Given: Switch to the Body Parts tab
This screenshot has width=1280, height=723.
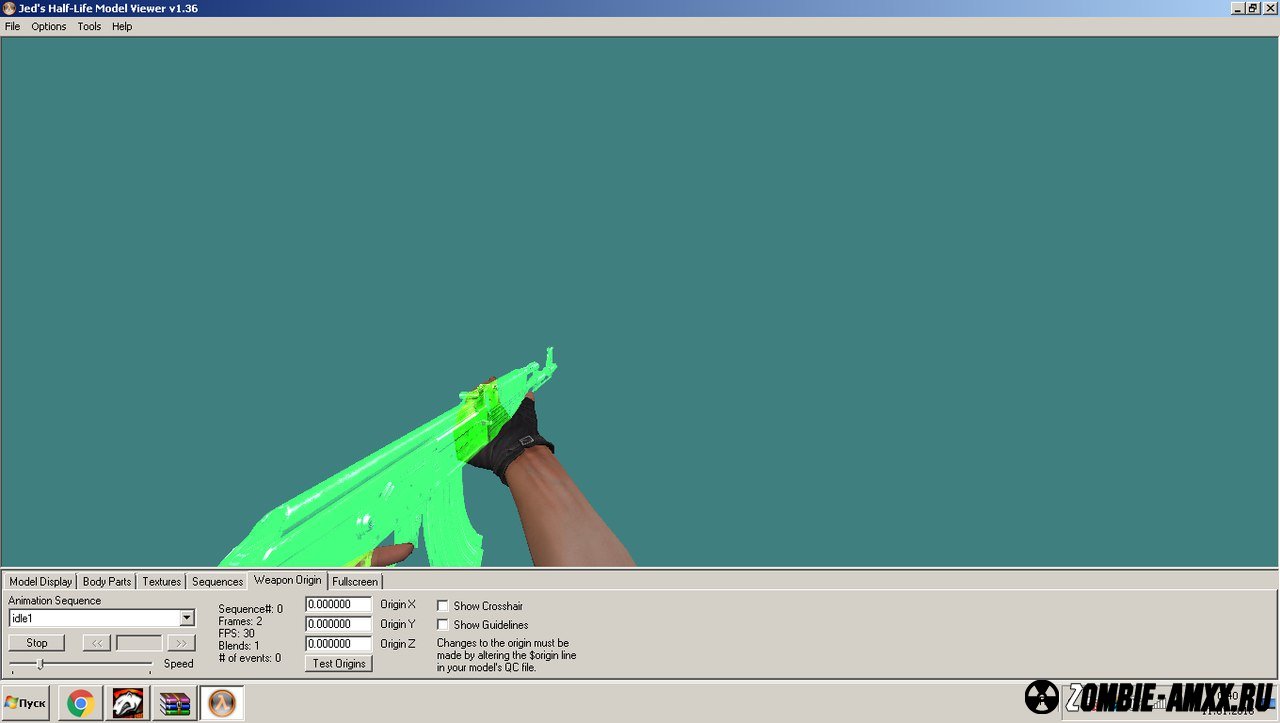Looking at the screenshot, I should 107,581.
